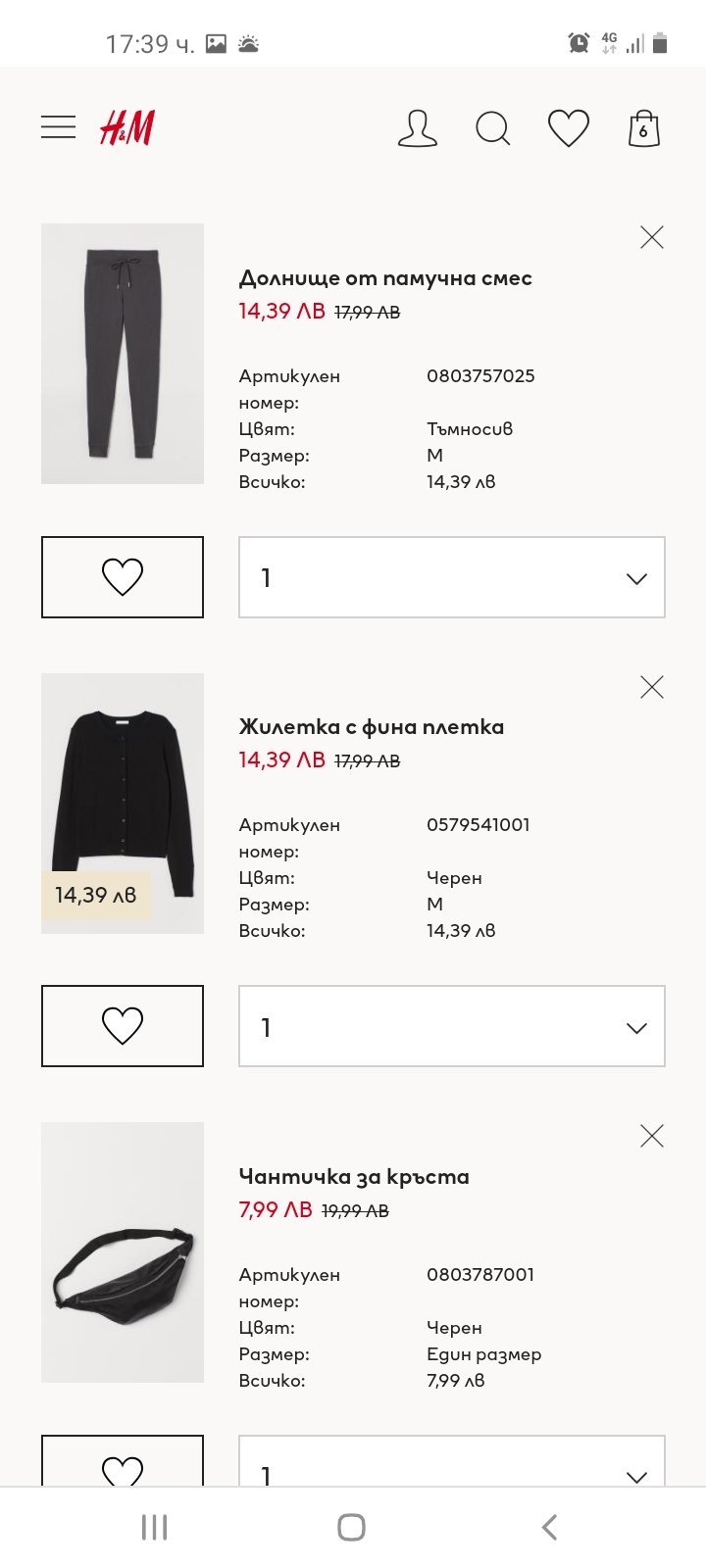
Task: Favorite the Чантичка за кръста item
Action: click(123, 1465)
